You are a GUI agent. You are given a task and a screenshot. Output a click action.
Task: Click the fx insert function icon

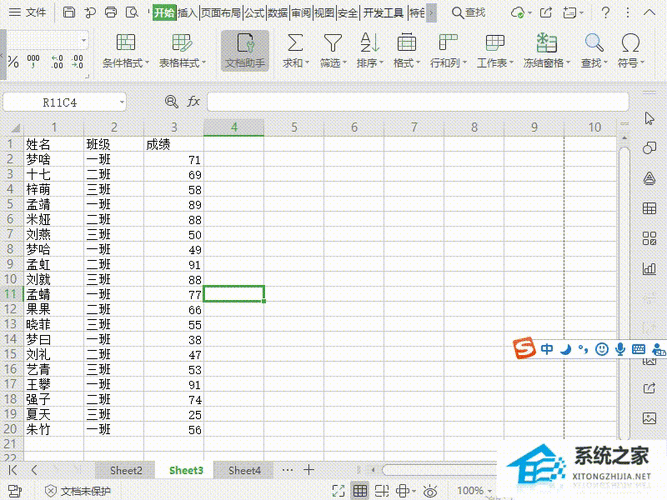(x=194, y=102)
